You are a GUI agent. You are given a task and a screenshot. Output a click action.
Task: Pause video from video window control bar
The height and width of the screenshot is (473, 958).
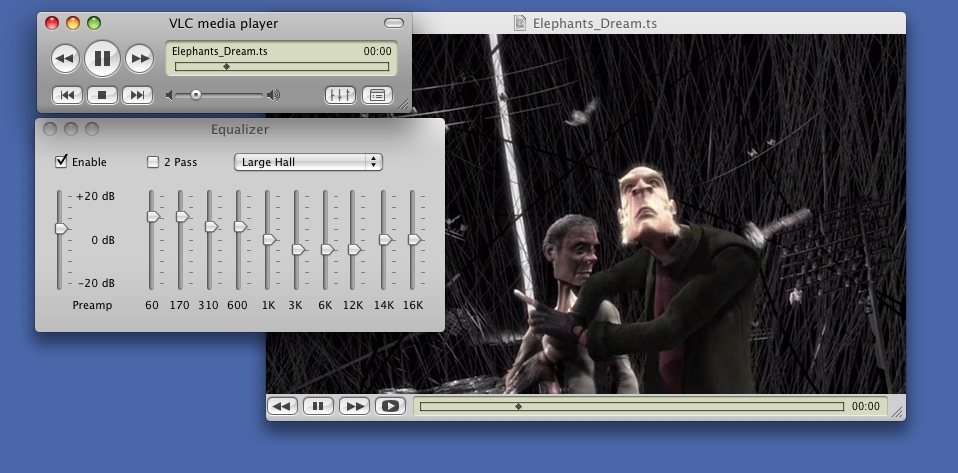pyautogui.click(x=317, y=406)
